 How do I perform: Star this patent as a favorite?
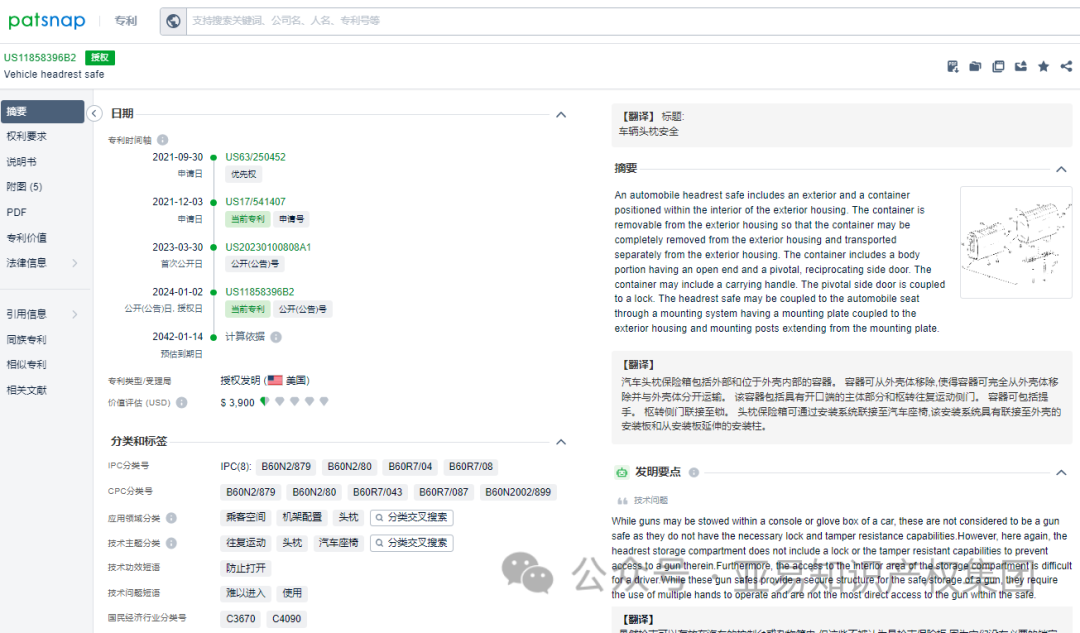click(x=1043, y=66)
